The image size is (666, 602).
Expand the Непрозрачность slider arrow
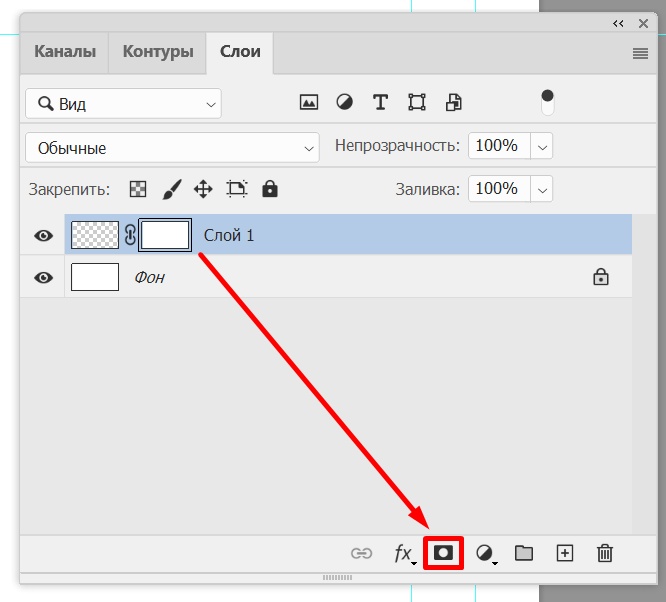(x=542, y=146)
